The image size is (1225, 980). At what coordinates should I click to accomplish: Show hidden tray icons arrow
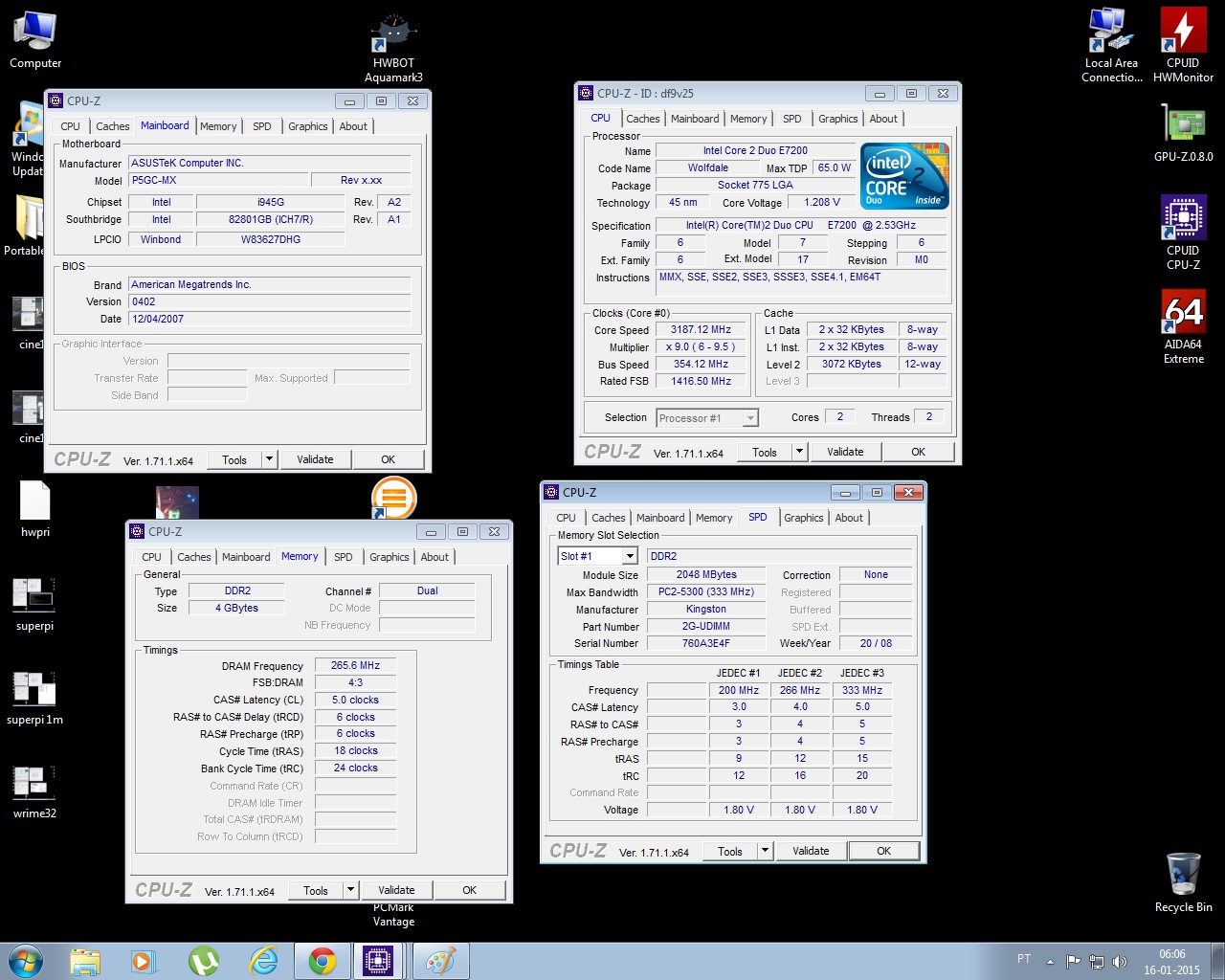tap(1050, 961)
